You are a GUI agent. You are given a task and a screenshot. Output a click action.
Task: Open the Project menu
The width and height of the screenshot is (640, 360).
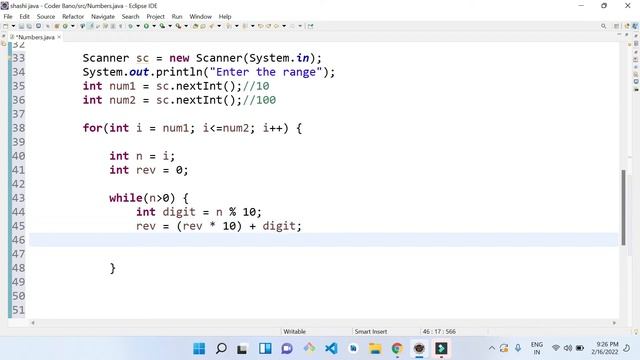[x=155, y=16]
